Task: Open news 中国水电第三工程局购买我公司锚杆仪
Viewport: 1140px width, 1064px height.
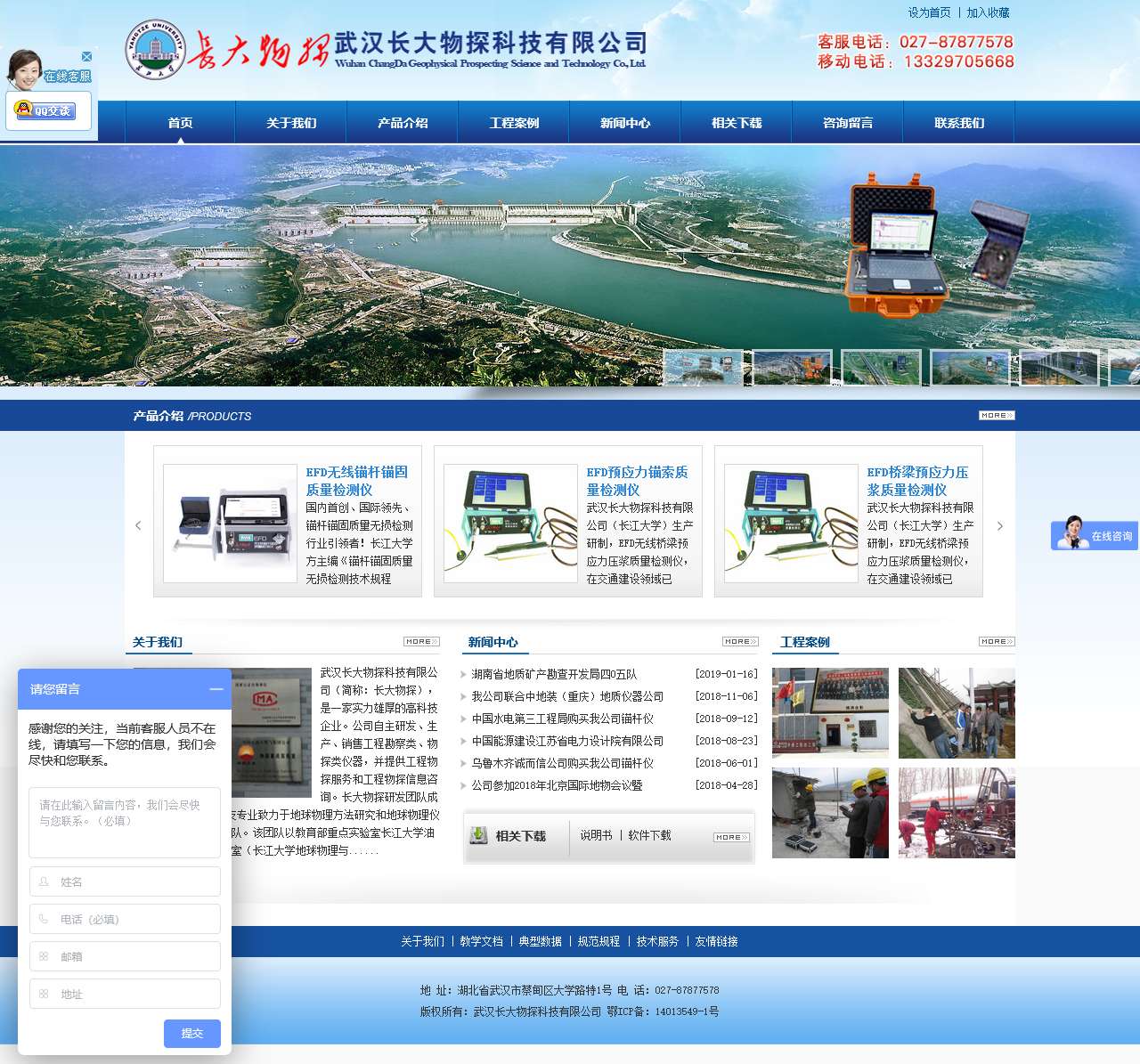Action: [x=563, y=719]
